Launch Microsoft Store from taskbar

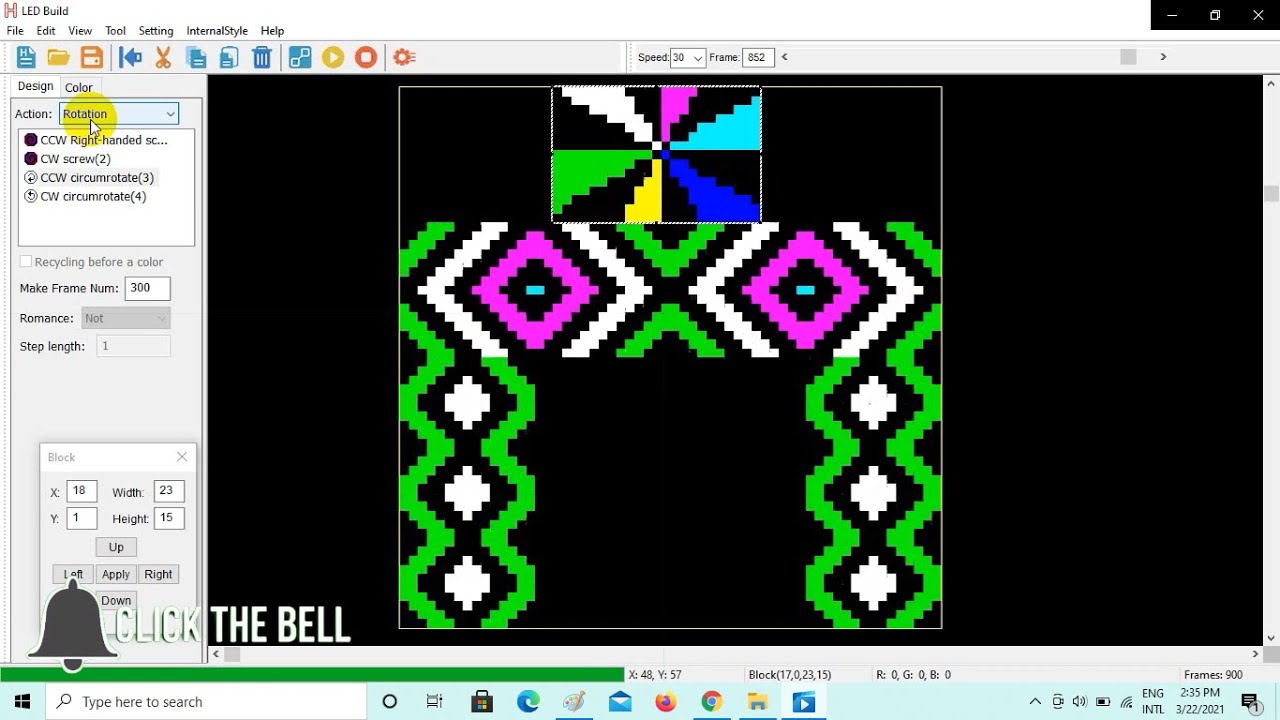(x=482, y=702)
